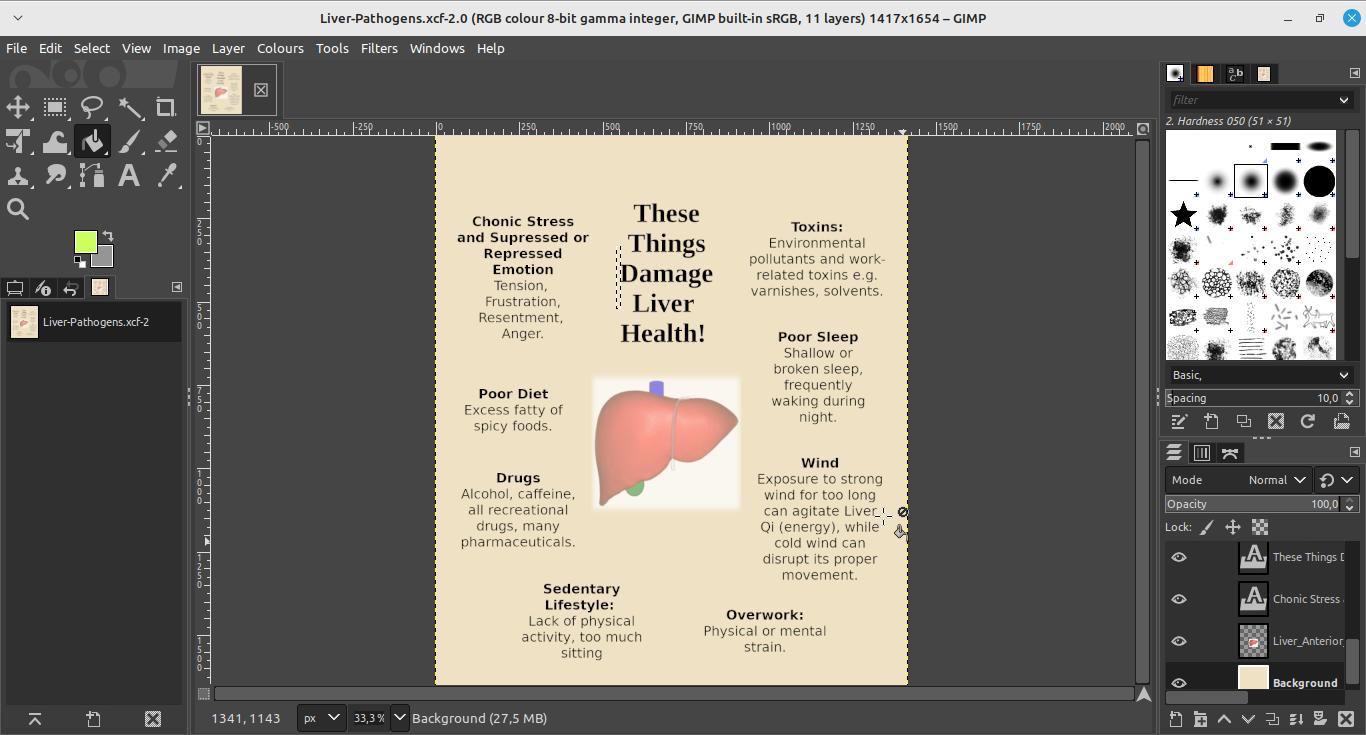Toggle lock position and size
The image size is (1366, 735).
[1233, 527]
